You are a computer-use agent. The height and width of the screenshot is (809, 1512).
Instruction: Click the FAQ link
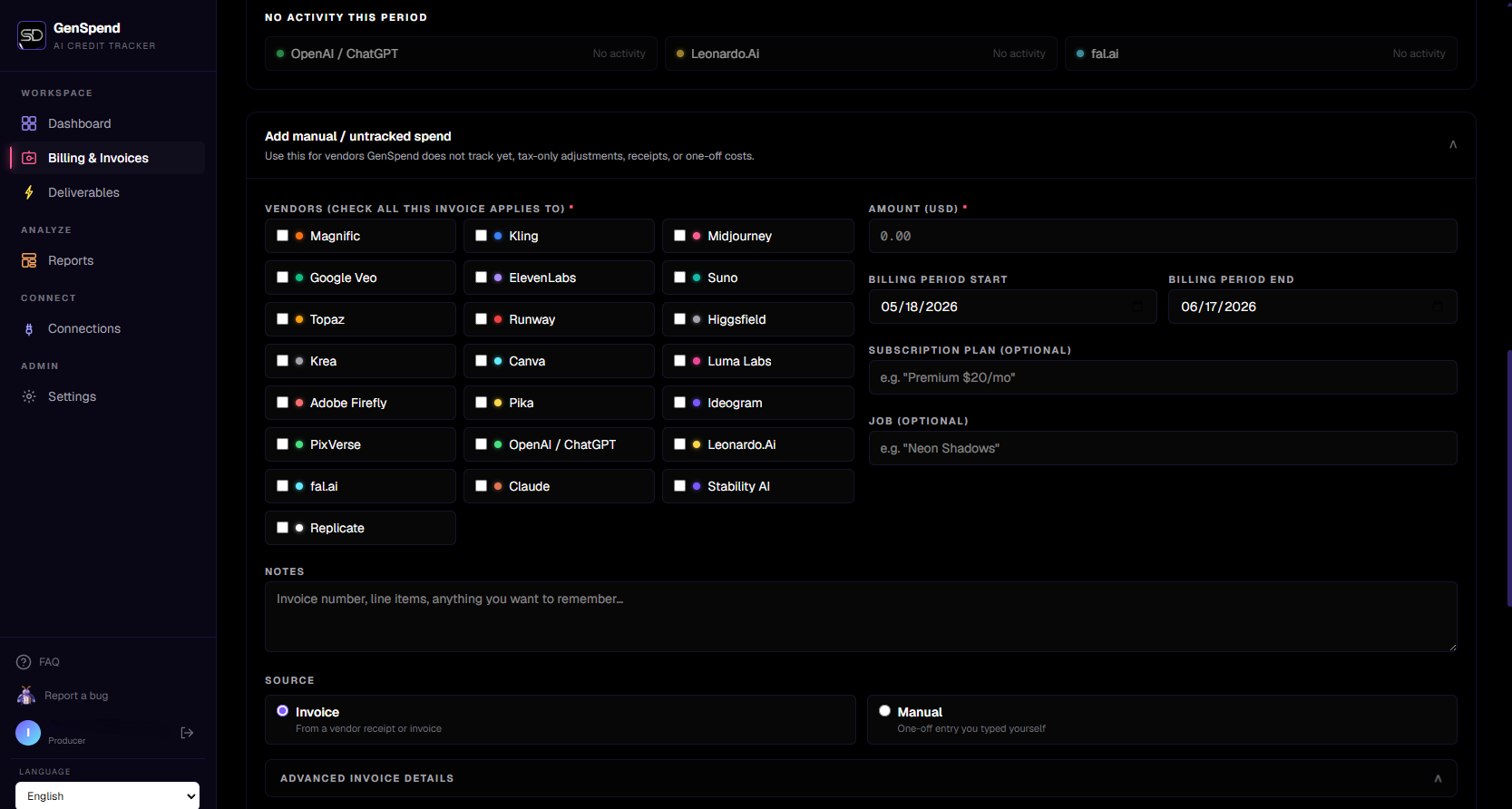[x=49, y=662]
